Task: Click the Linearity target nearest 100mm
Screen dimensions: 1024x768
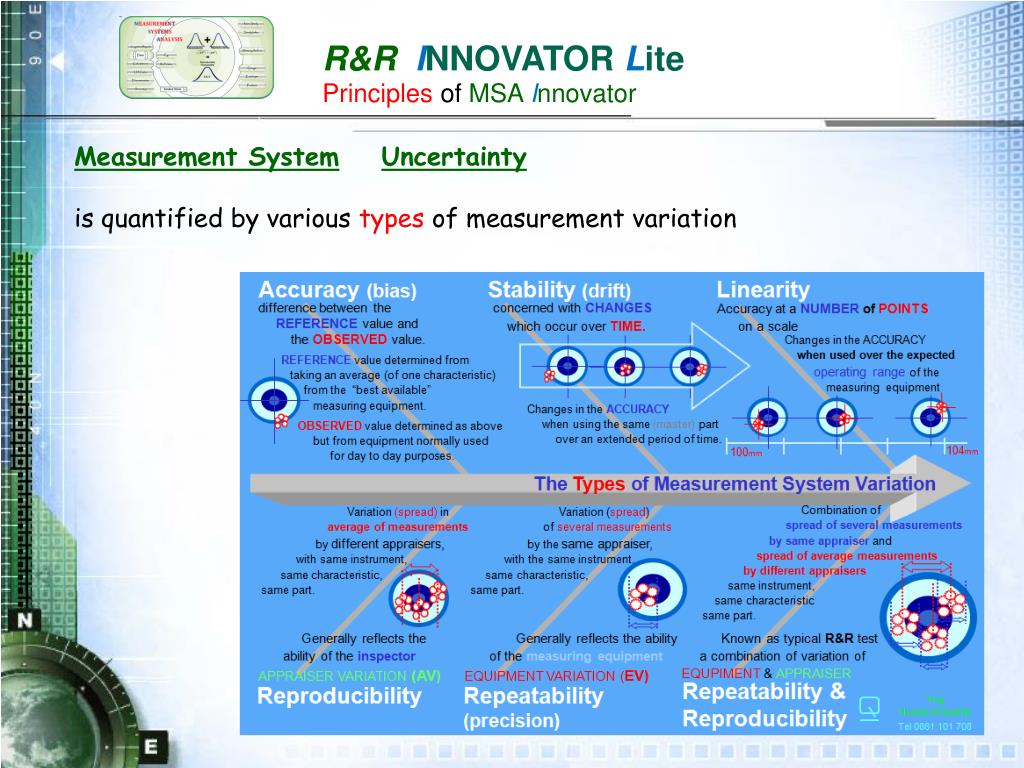Action: (x=767, y=417)
